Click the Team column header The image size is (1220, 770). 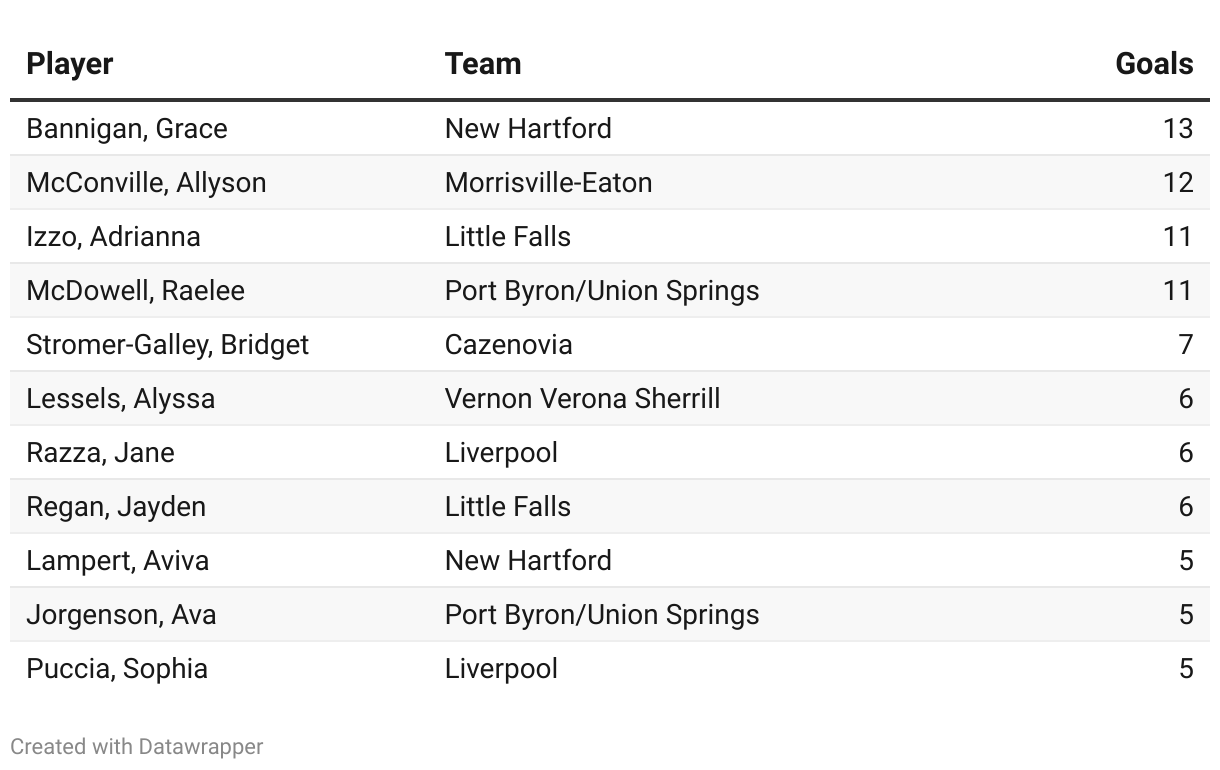(483, 64)
